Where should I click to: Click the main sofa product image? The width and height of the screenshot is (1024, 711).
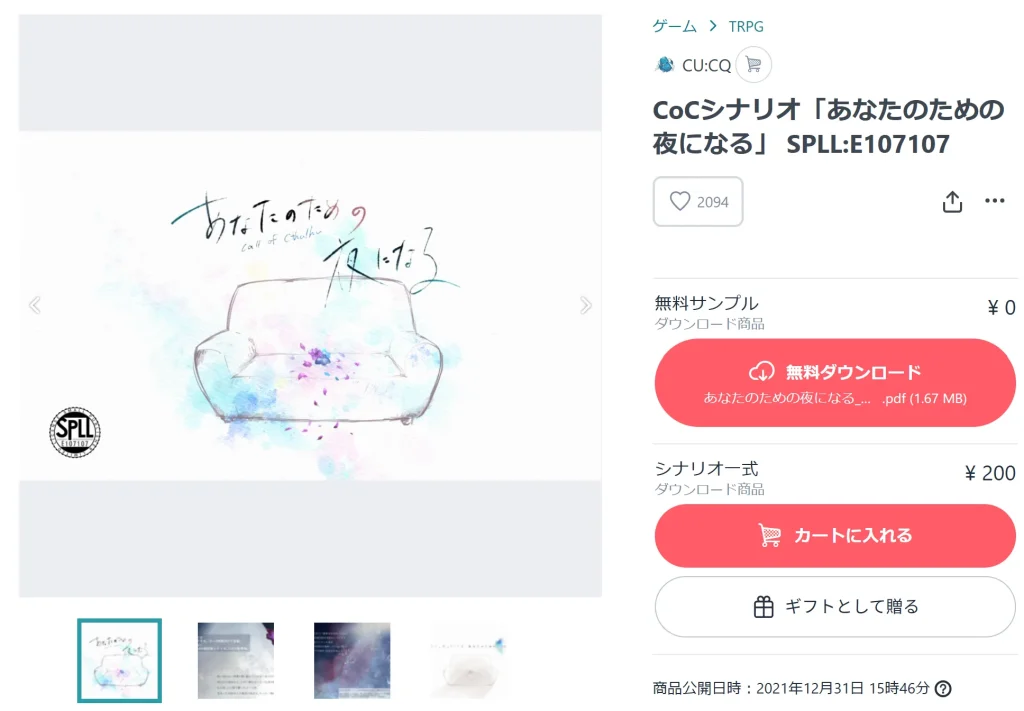[x=310, y=306]
